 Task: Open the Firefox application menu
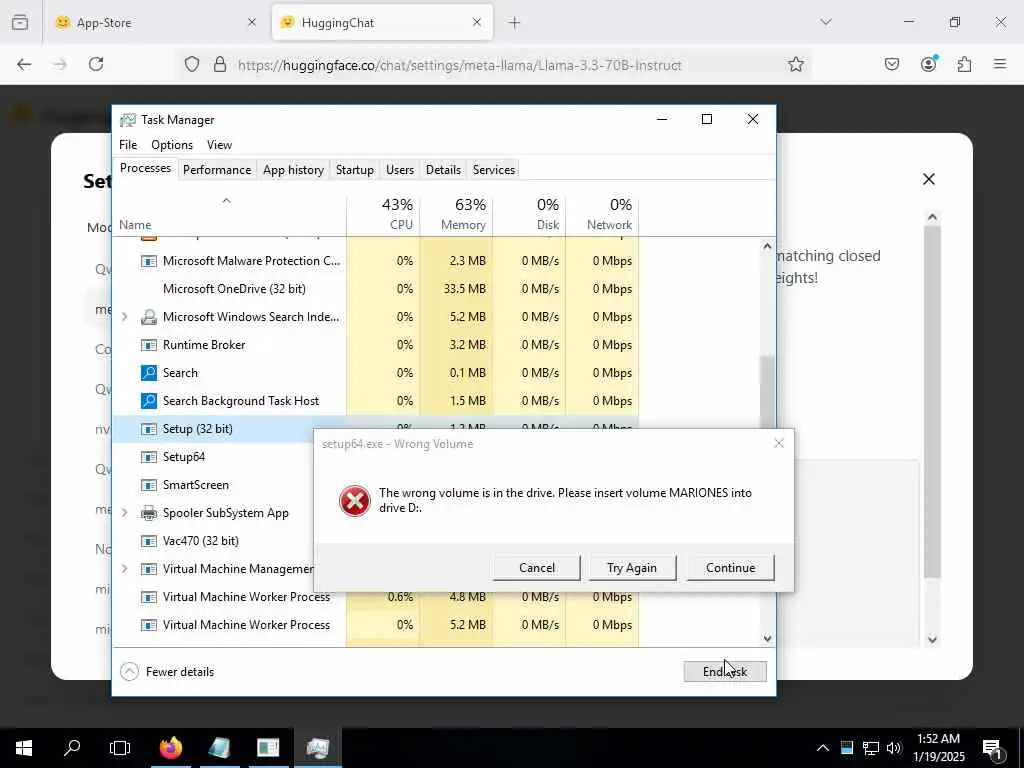point(1000,64)
